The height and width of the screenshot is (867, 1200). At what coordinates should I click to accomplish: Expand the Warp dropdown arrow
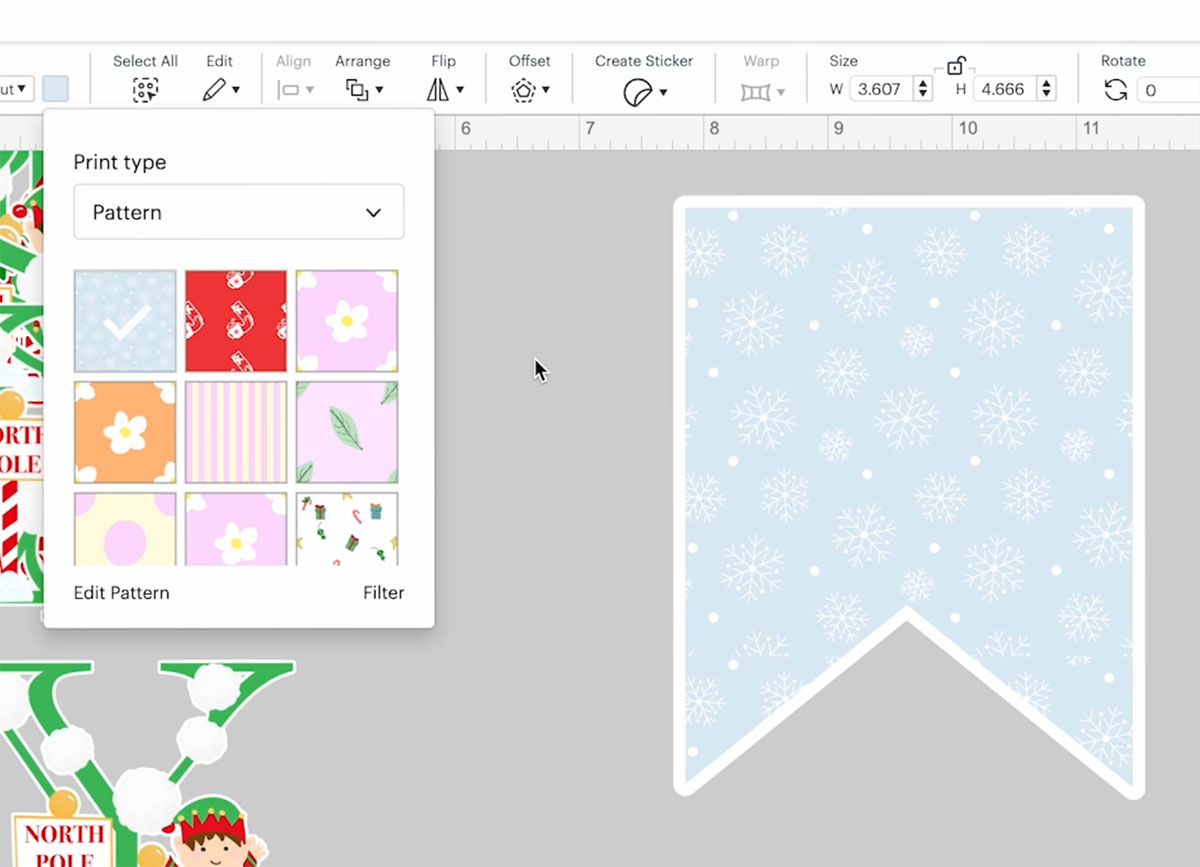[781, 92]
